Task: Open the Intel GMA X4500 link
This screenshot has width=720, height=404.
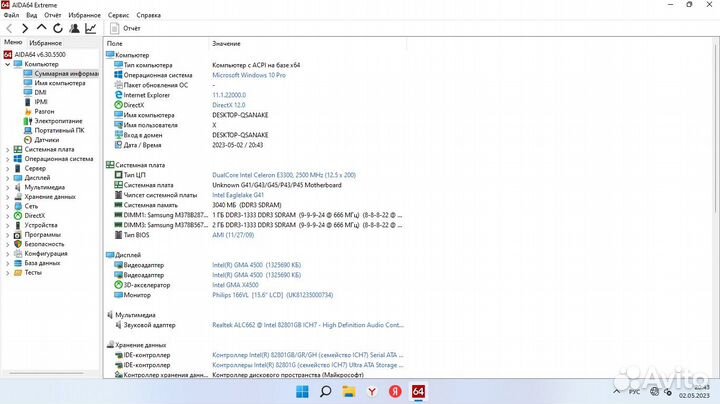Action: 235,285
